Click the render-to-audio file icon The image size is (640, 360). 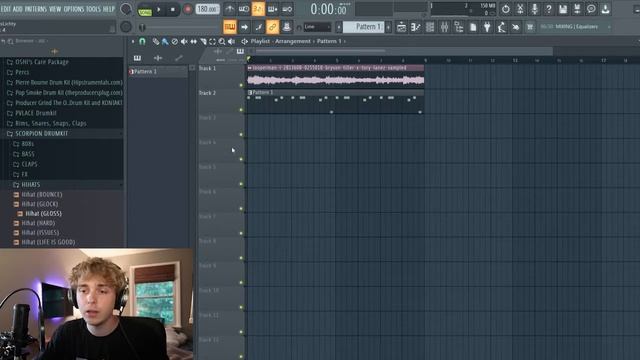577,9
